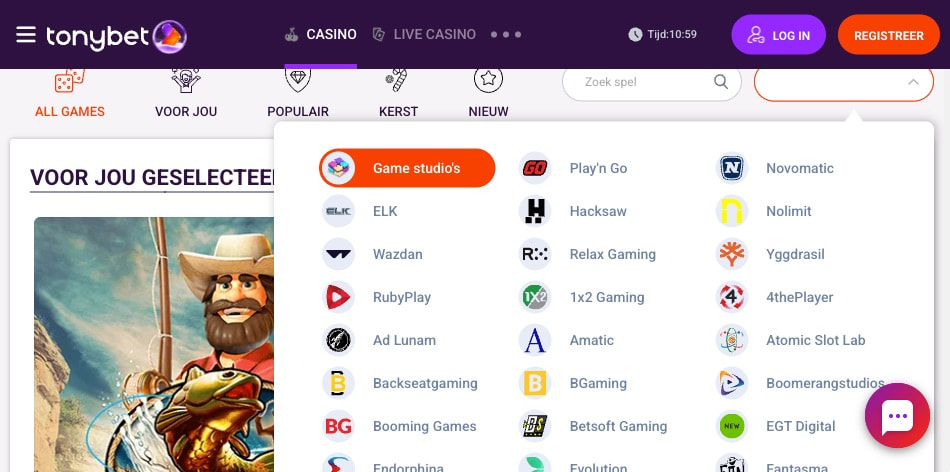Focus the Zoek spel search field
Image resolution: width=950 pixels, height=472 pixels.
pos(652,82)
